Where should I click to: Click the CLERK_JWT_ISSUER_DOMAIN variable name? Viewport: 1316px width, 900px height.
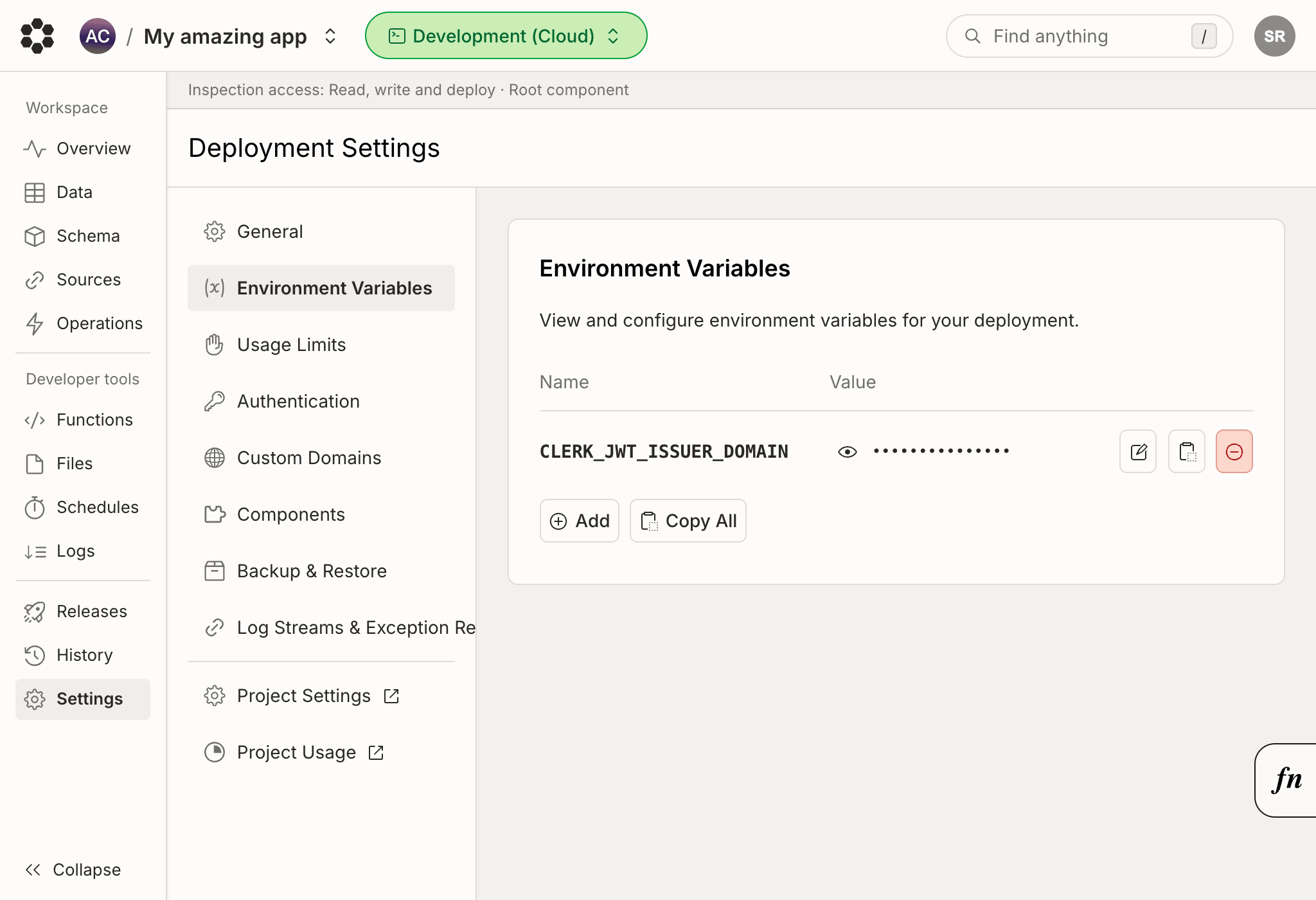click(664, 452)
